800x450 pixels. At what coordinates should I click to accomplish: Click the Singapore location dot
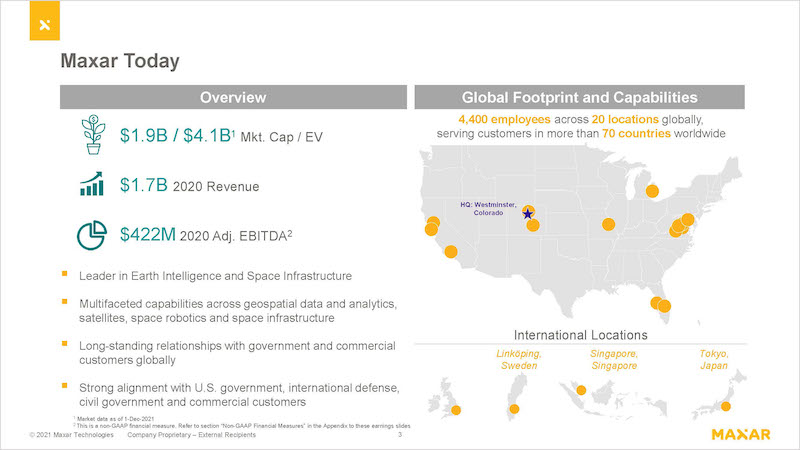[581, 390]
